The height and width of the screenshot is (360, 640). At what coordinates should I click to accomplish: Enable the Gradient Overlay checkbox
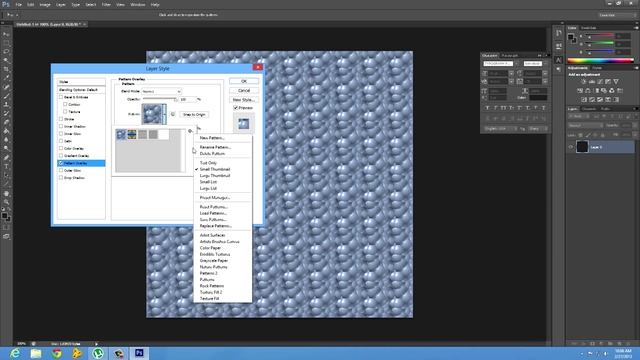coord(61,156)
